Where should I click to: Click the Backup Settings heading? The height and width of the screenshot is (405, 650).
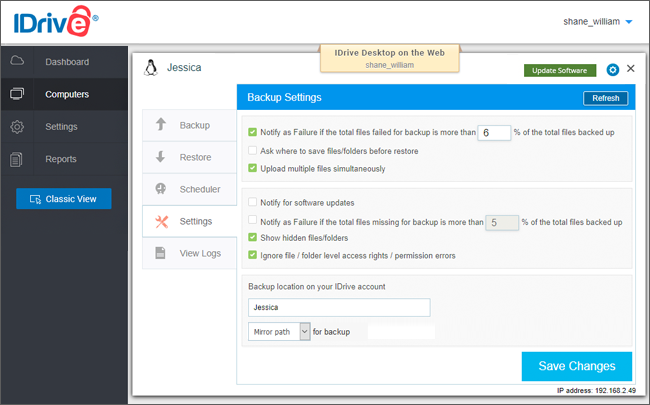pyautogui.click(x=284, y=97)
